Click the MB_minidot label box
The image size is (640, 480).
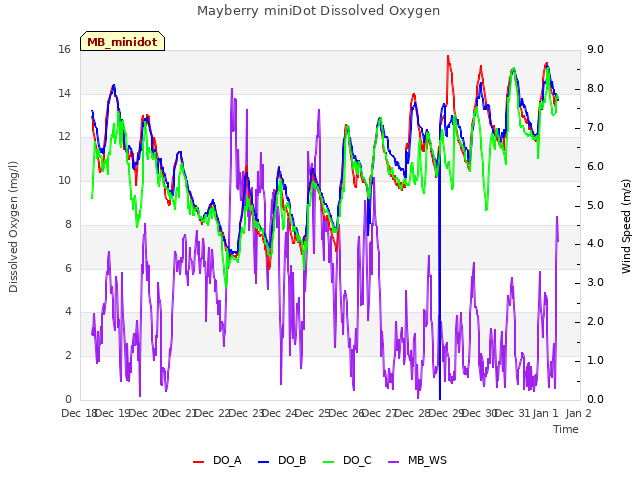point(122,41)
